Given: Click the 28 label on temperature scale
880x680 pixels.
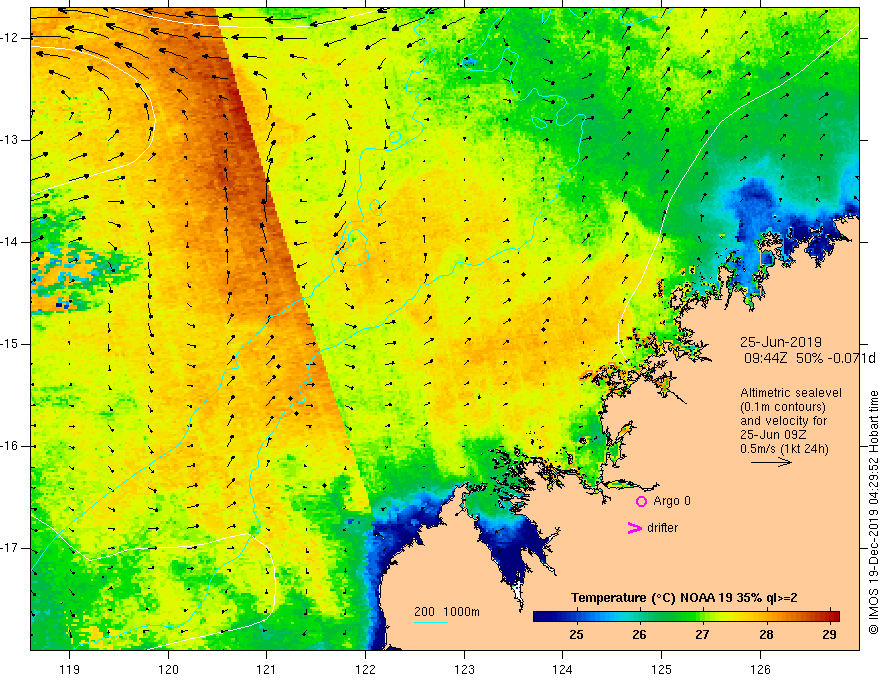Looking at the screenshot, I should (766, 635).
